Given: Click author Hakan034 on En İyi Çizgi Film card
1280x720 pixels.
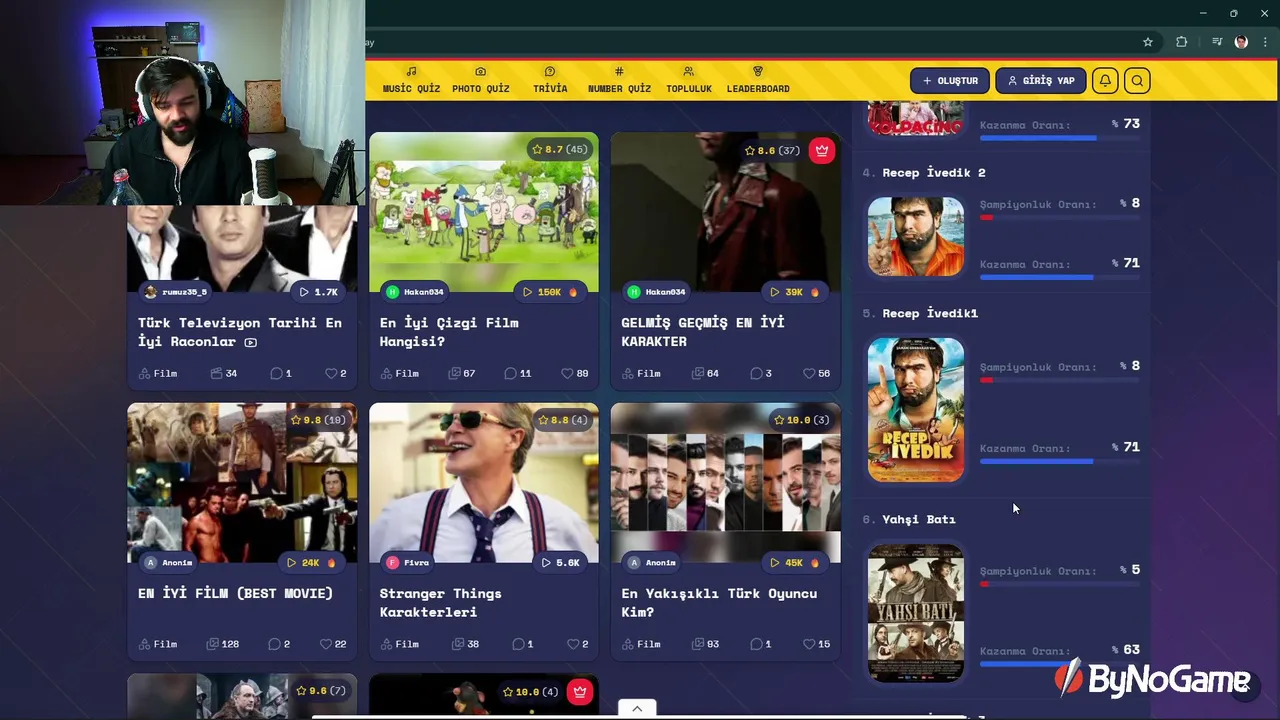Looking at the screenshot, I should click(x=415, y=292).
